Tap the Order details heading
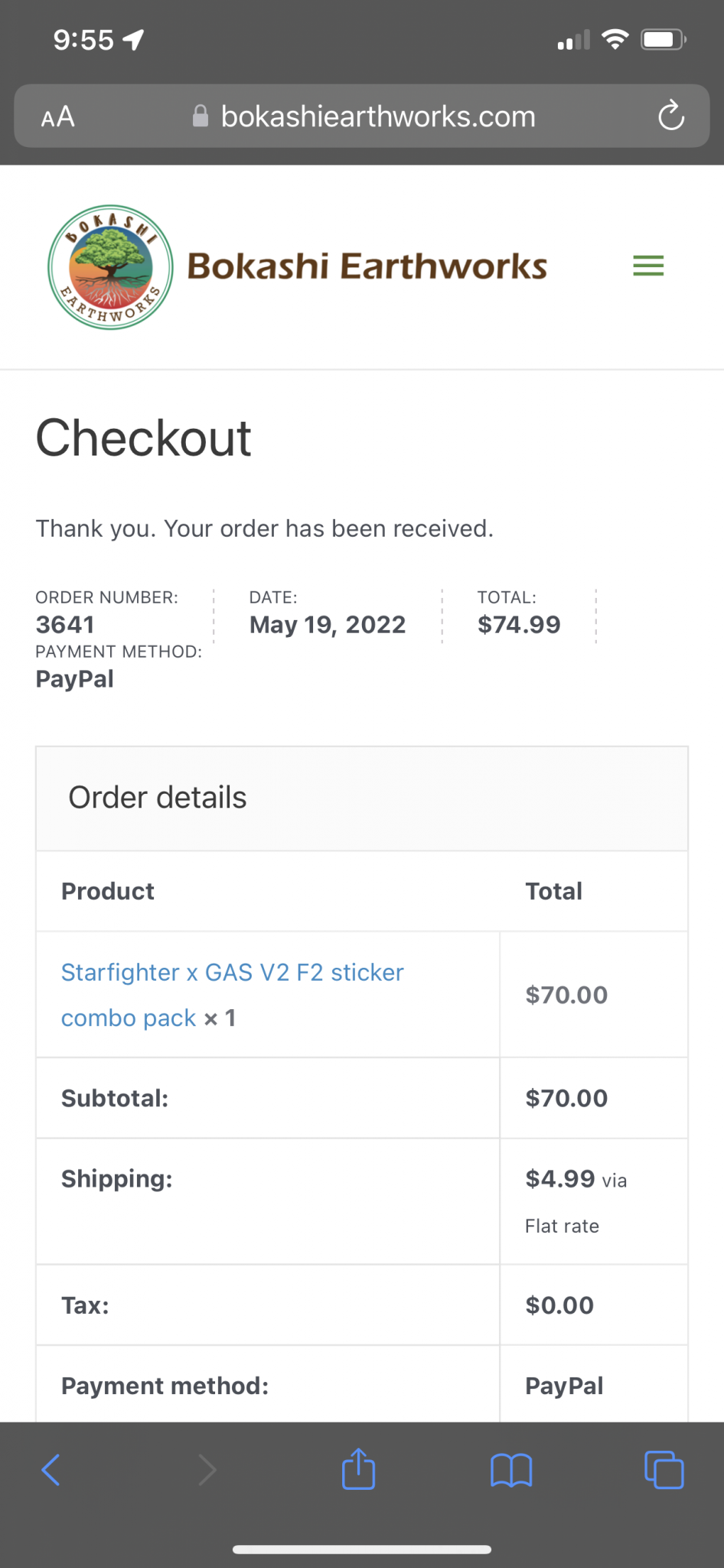724x1568 pixels. 158,798
